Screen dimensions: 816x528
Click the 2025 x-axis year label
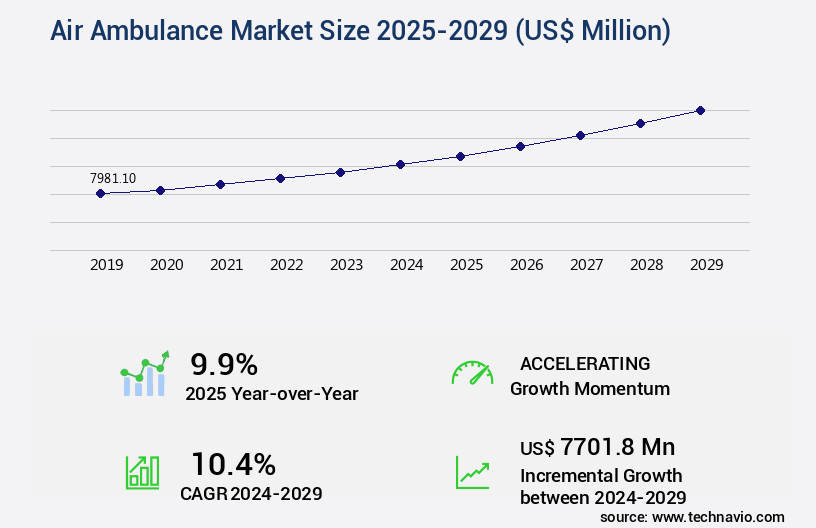click(466, 265)
